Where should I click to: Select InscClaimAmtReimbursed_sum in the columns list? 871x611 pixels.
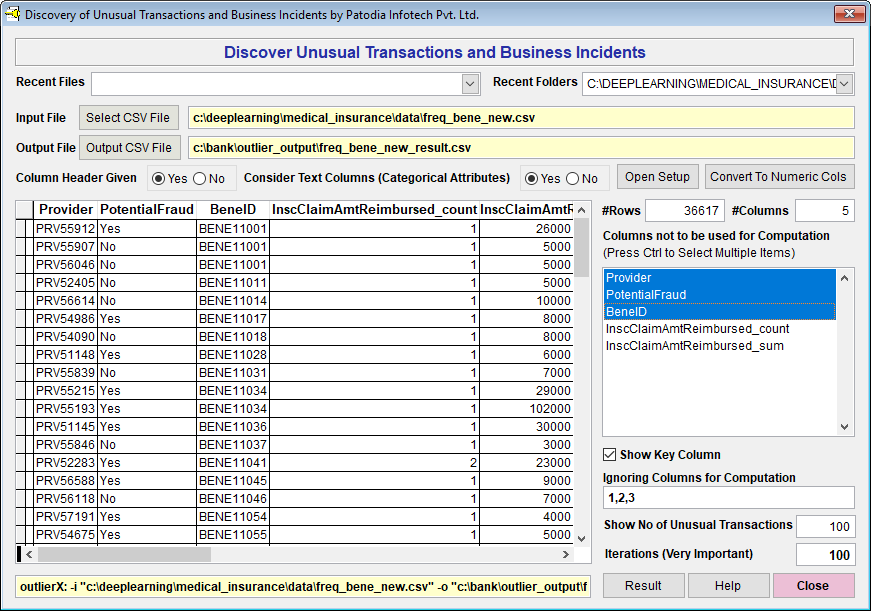click(694, 346)
